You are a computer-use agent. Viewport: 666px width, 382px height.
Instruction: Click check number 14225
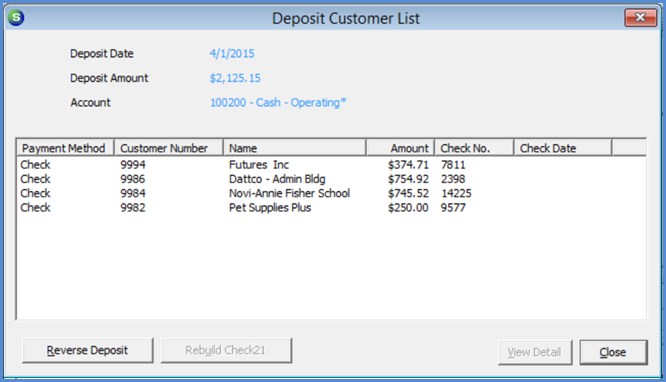tap(456, 193)
